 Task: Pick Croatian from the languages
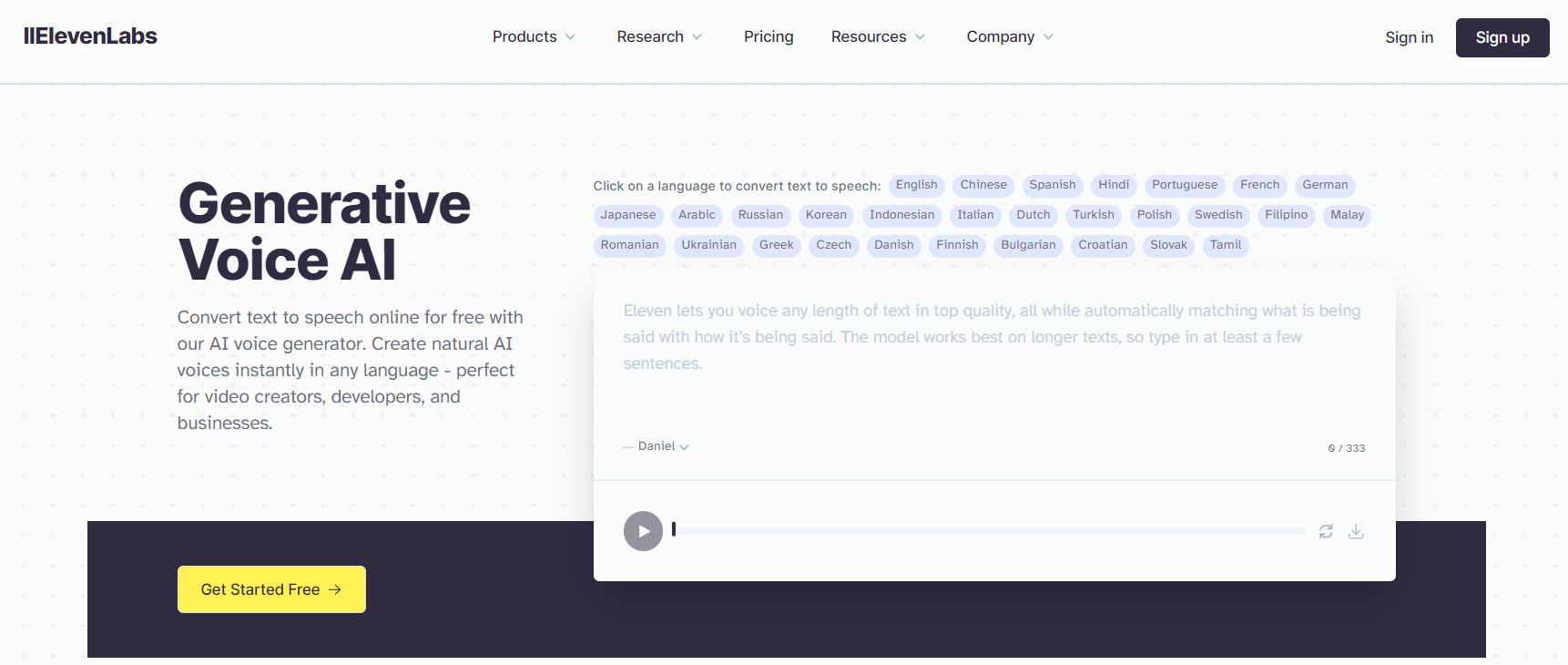click(1103, 245)
